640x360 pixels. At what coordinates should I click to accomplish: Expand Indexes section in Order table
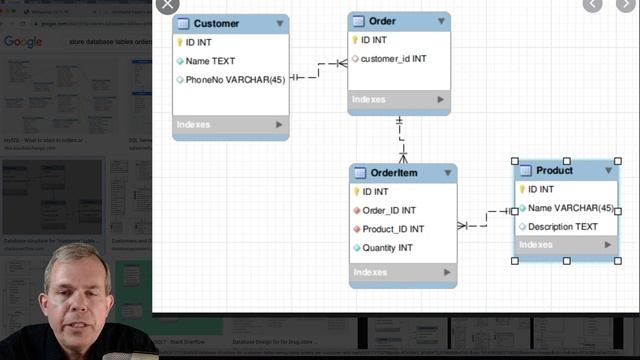click(441, 100)
